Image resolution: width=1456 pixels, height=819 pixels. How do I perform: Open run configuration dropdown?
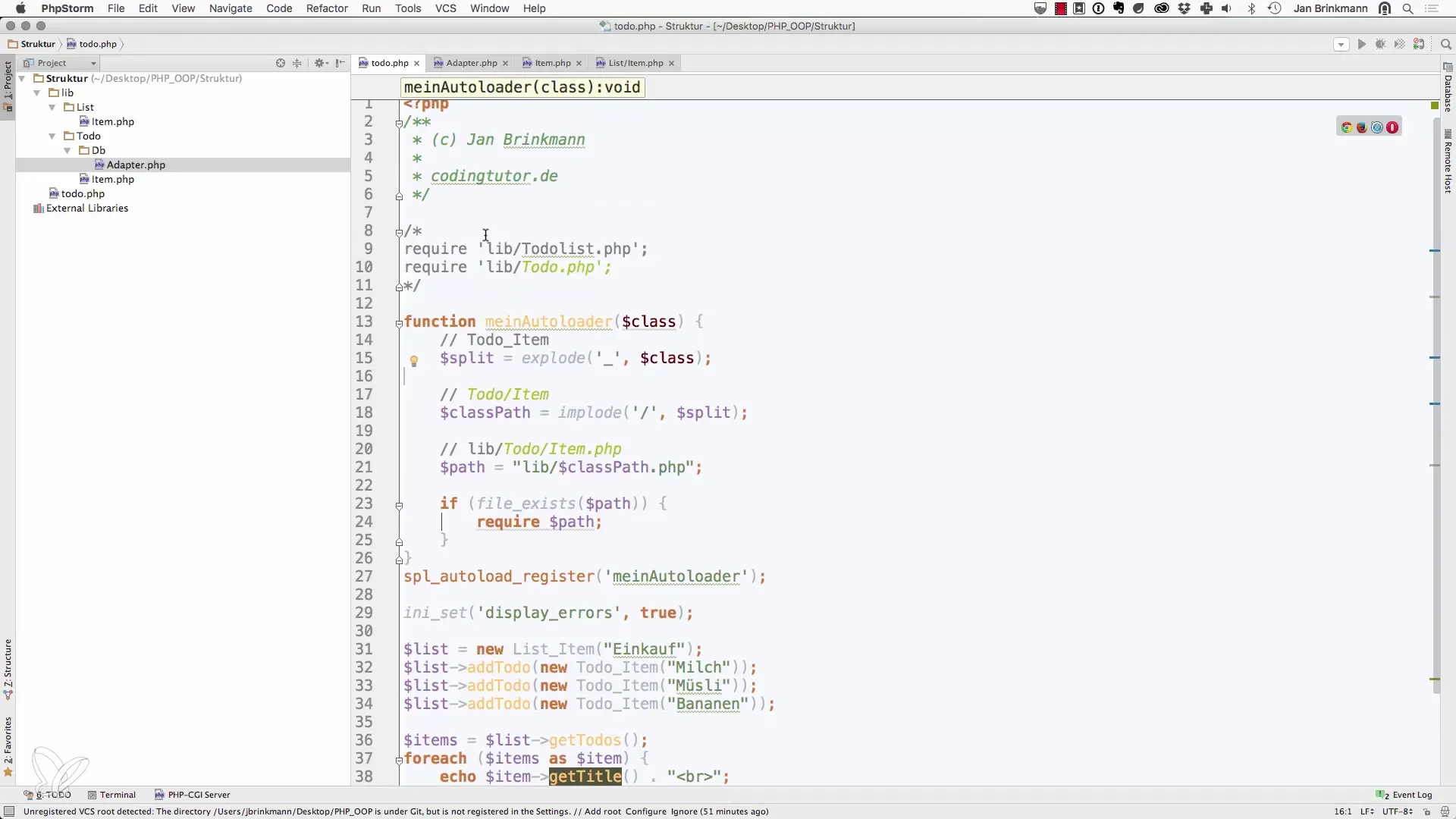click(1341, 45)
